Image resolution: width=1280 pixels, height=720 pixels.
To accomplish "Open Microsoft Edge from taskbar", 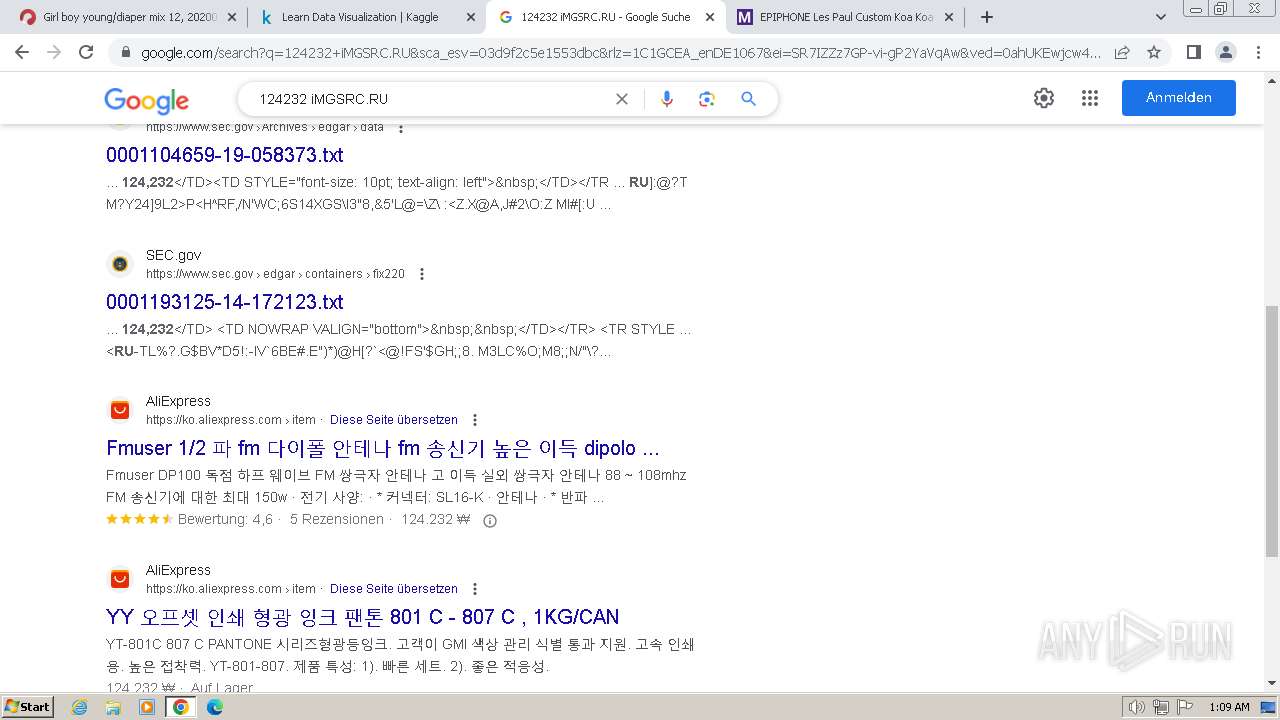I will 215,707.
